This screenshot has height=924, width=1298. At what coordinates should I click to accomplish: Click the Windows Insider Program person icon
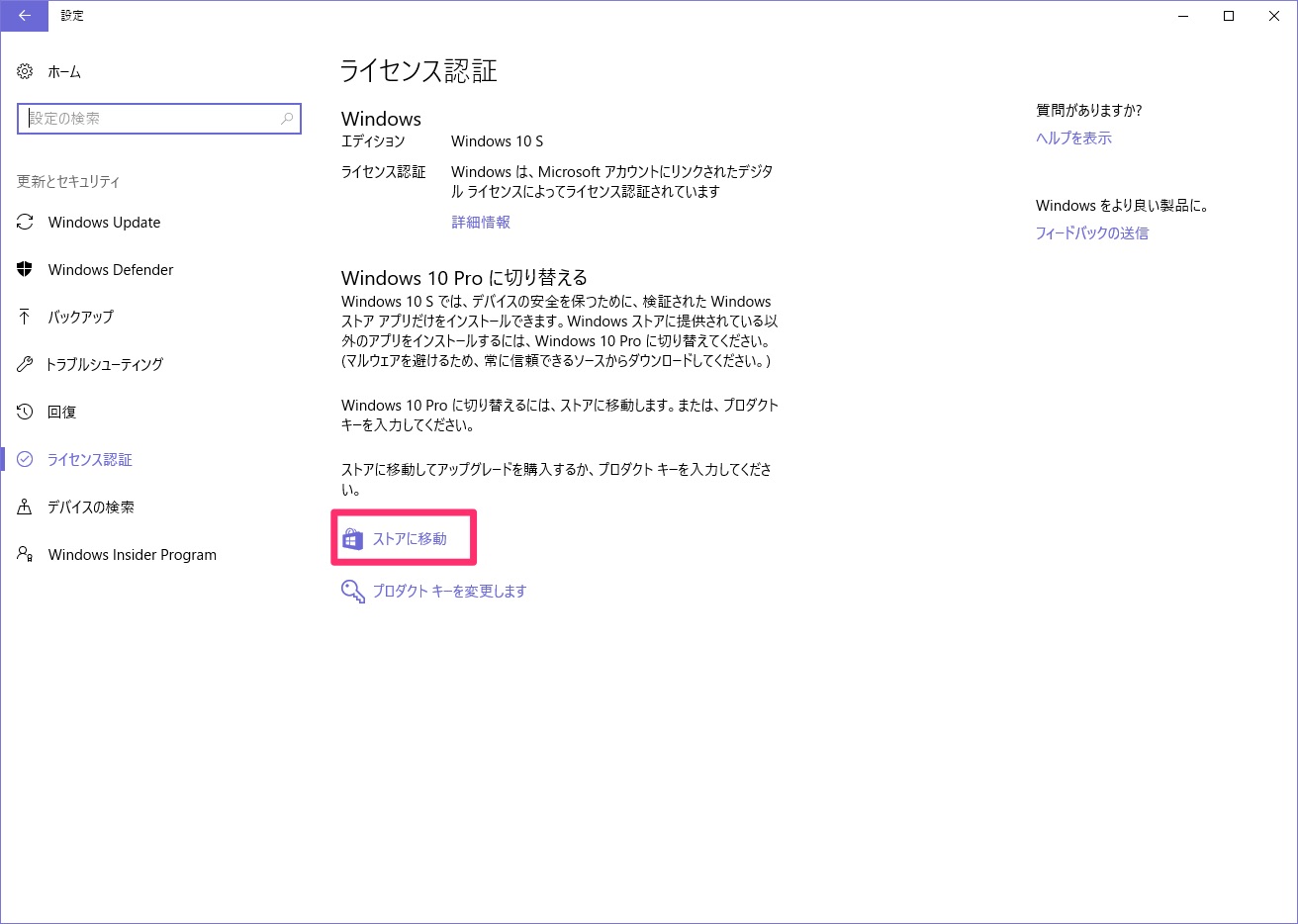25,554
